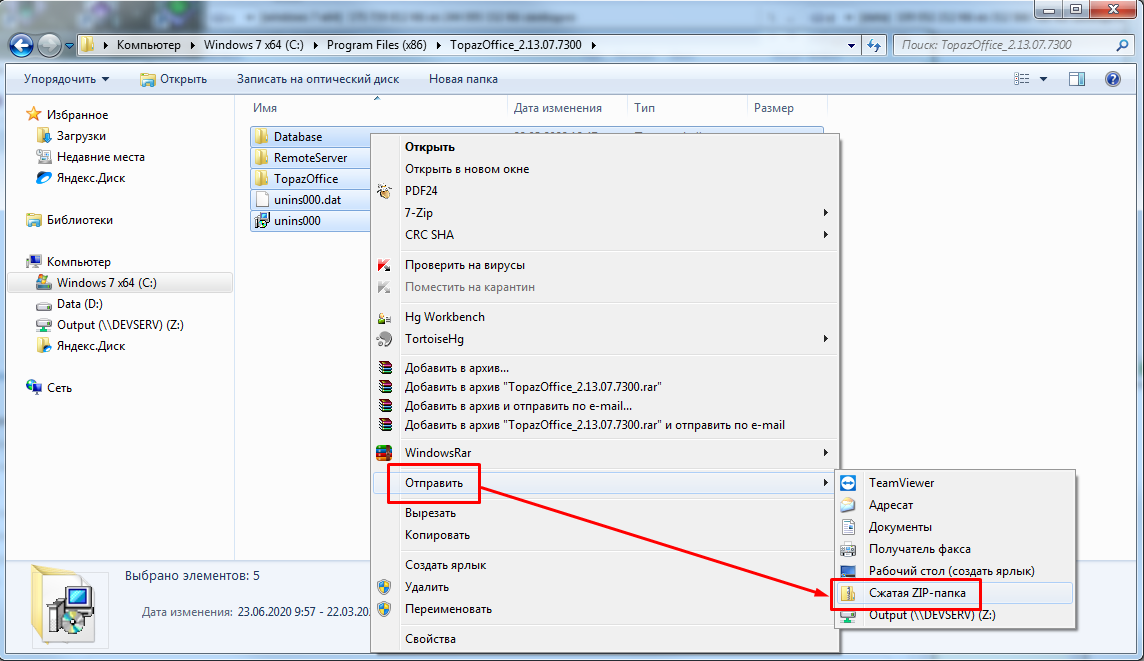Select Сжатая ZIP-папка in submenu
Viewport: 1144px width, 661px height.
[x=955, y=593]
